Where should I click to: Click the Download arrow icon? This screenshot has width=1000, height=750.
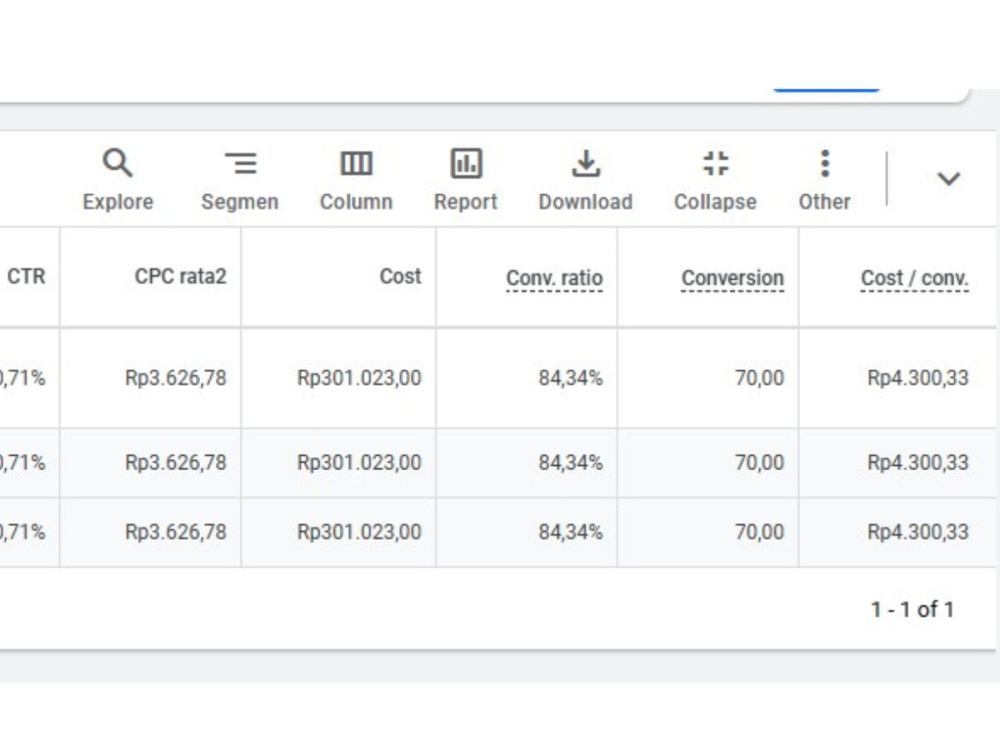coord(585,163)
